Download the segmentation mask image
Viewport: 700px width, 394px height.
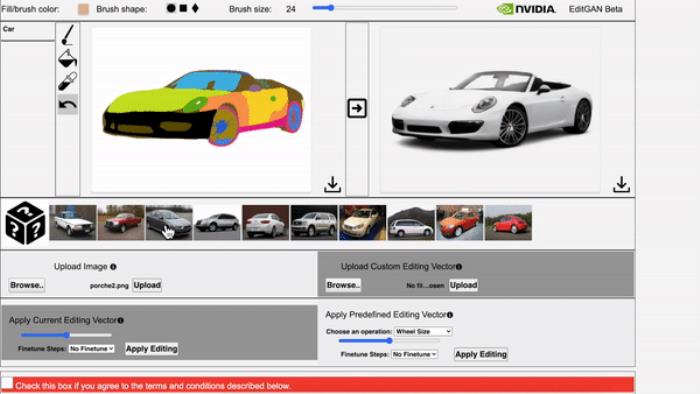click(x=332, y=184)
